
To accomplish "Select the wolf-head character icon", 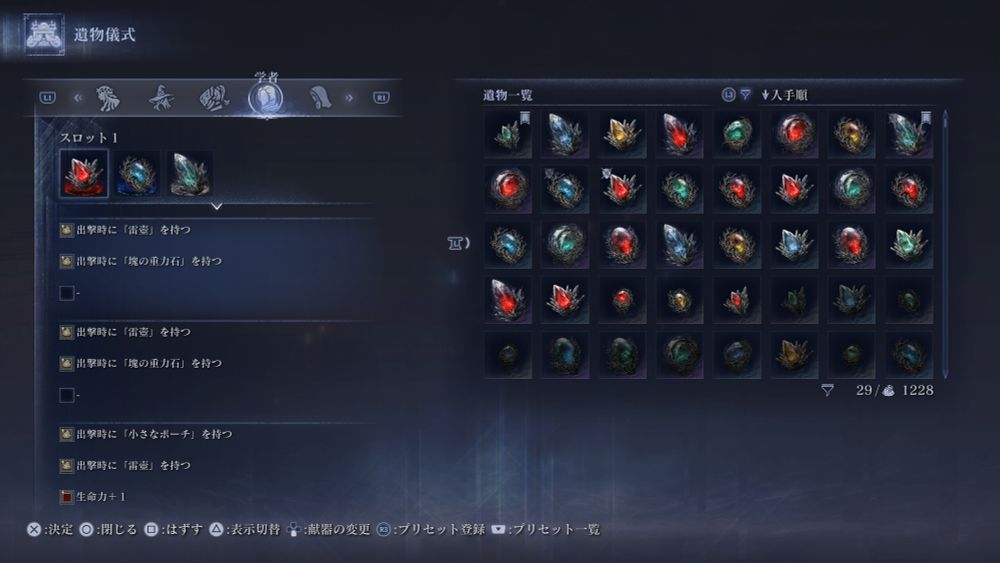I will pyautogui.click(x=108, y=98).
